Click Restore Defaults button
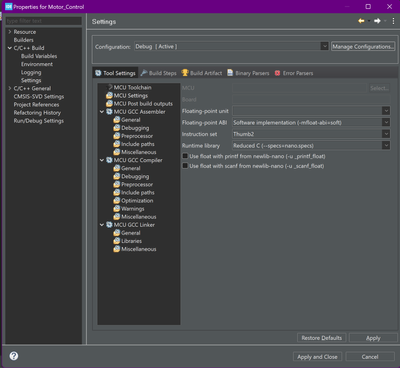 pyautogui.click(x=322, y=338)
